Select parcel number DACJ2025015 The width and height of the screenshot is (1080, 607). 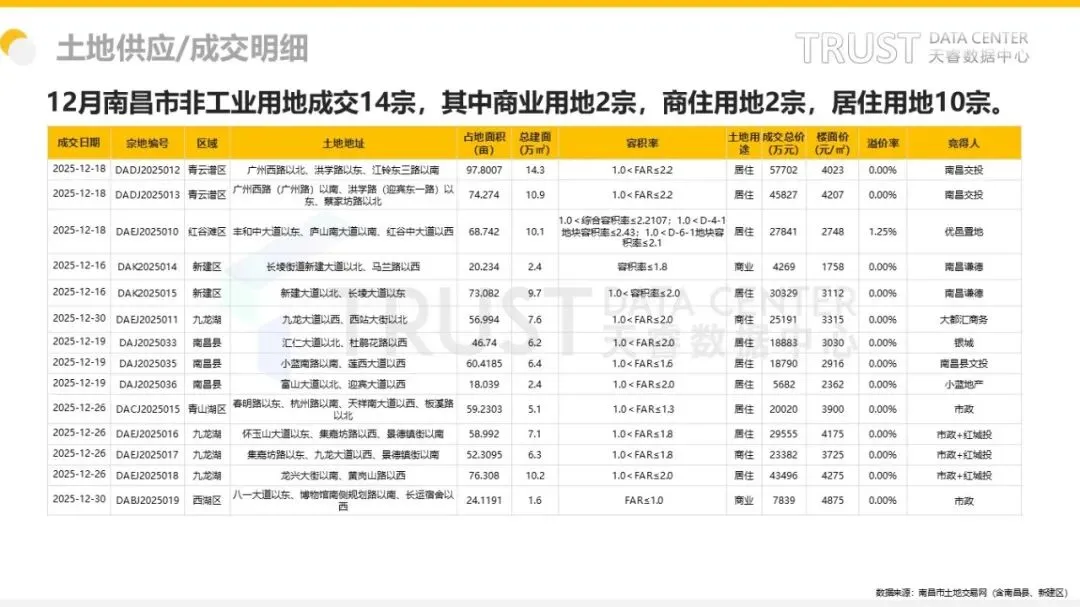tap(147, 409)
